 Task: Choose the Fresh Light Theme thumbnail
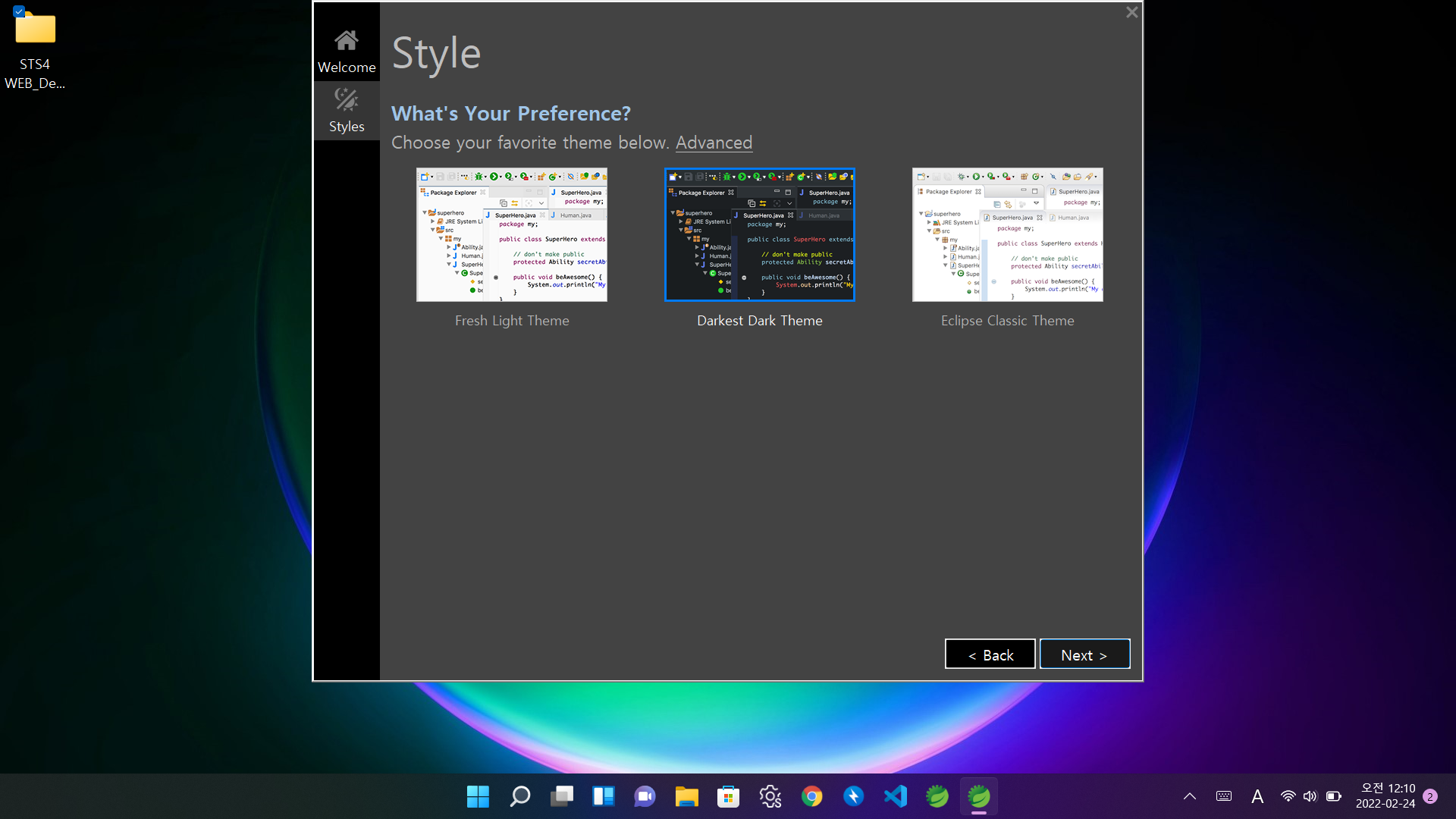point(512,234)
